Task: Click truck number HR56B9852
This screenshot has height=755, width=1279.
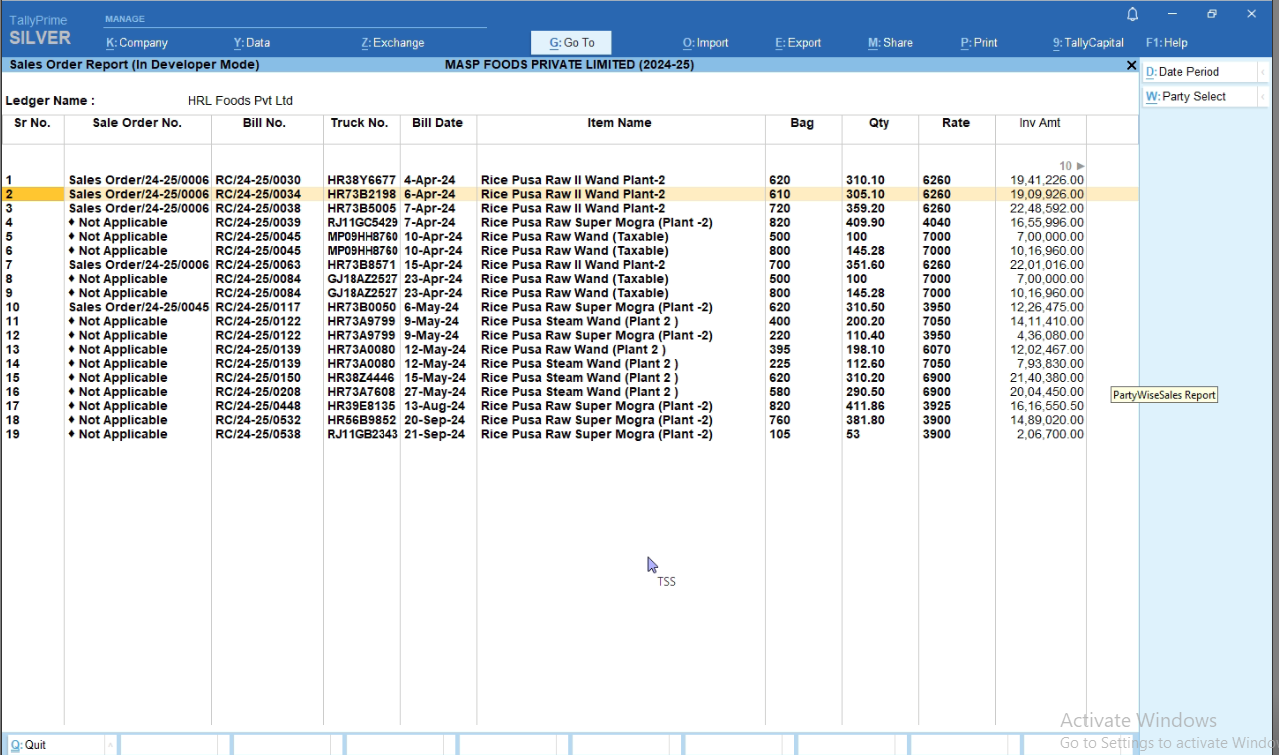Action: pos(362,420)
